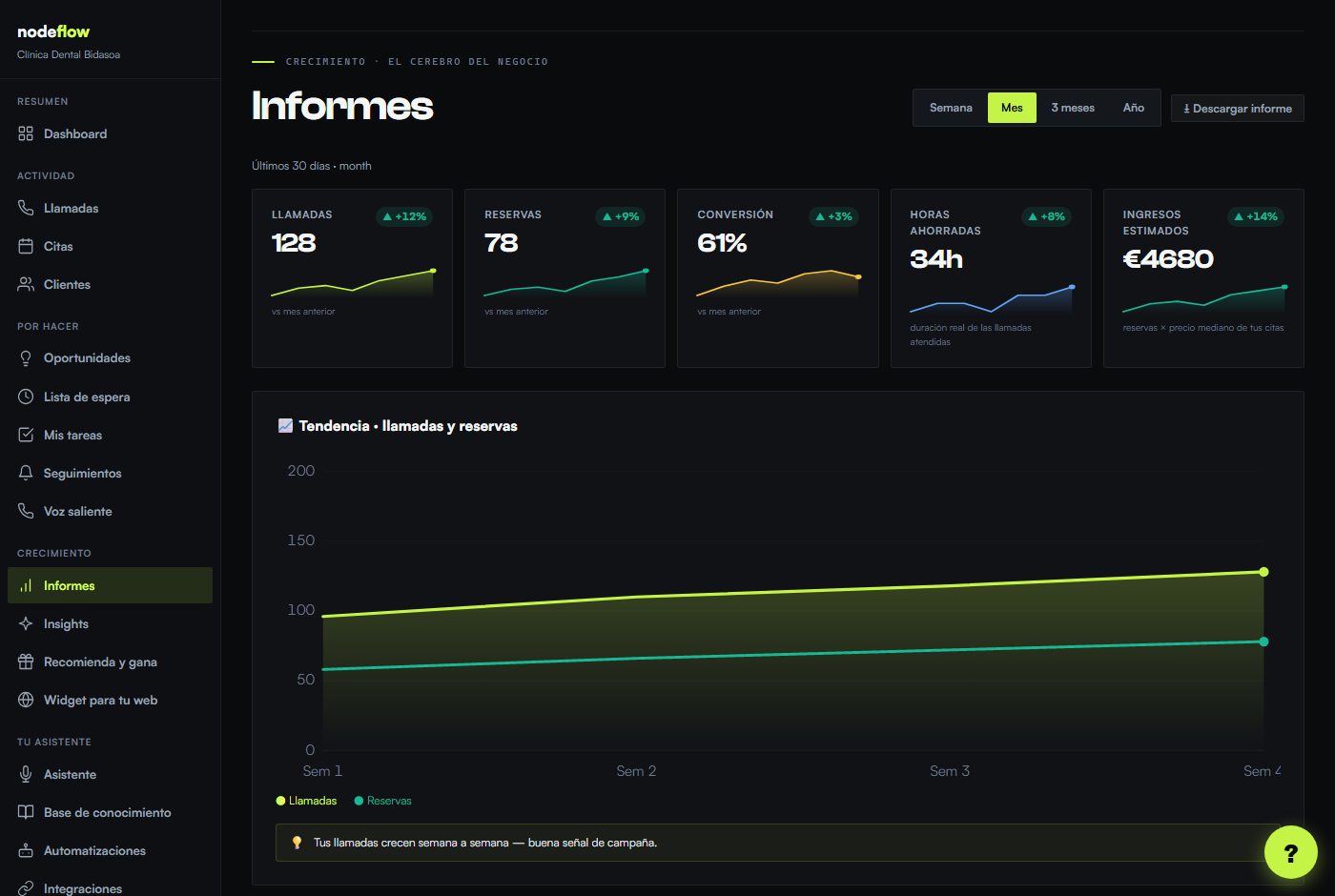Click the Tus llamadas crecen tip text
This screenshot has height=896, width=1335.
pyautogui.click(x=485, y=843)
